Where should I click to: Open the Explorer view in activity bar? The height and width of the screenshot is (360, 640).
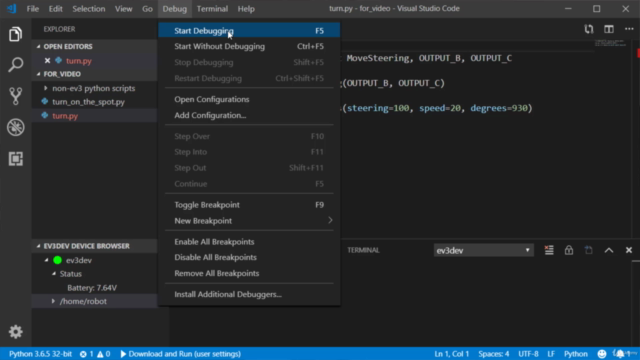click(x=16, y=34)
